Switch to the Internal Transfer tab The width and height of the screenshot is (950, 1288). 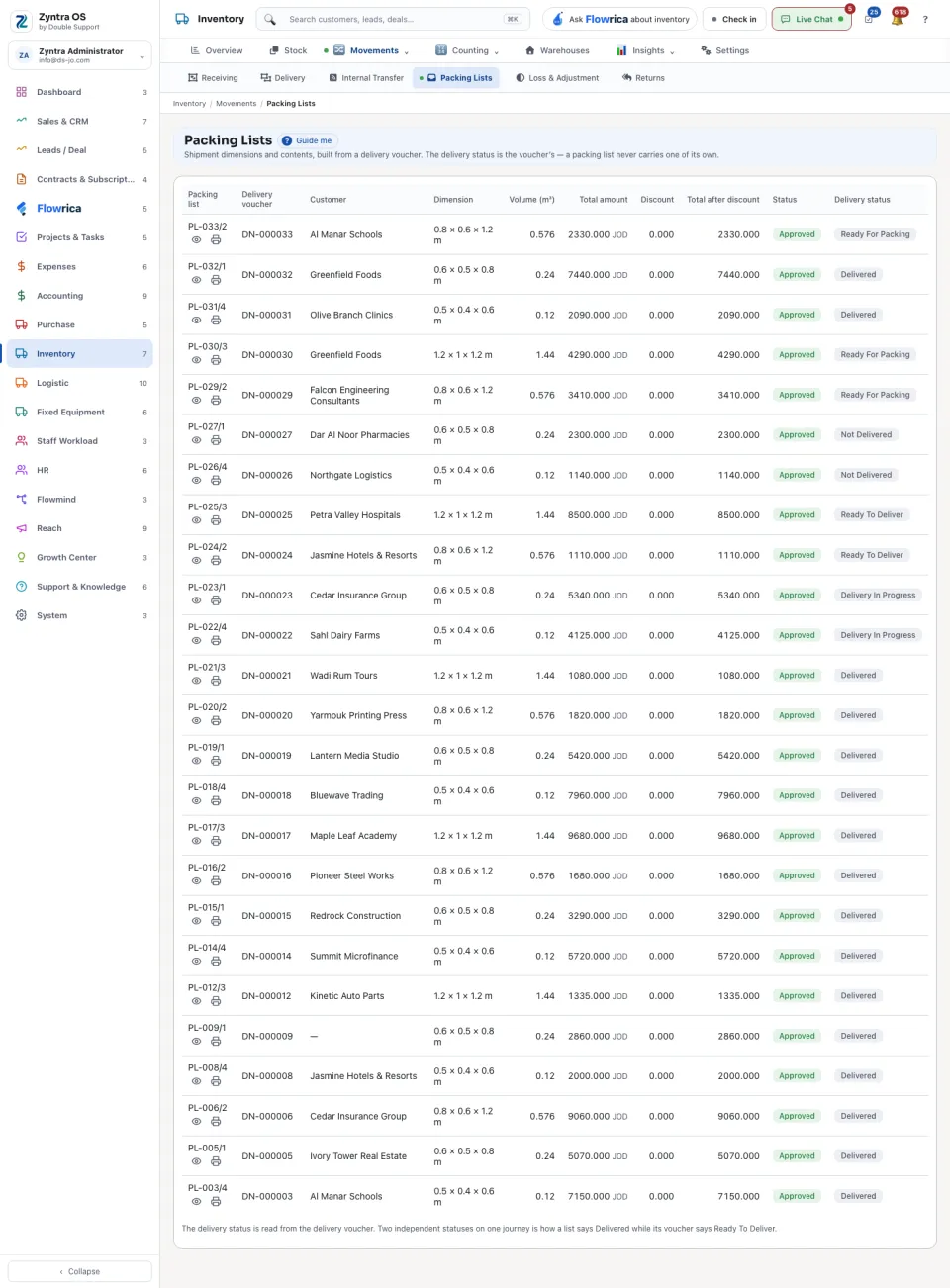pos(366,78)
